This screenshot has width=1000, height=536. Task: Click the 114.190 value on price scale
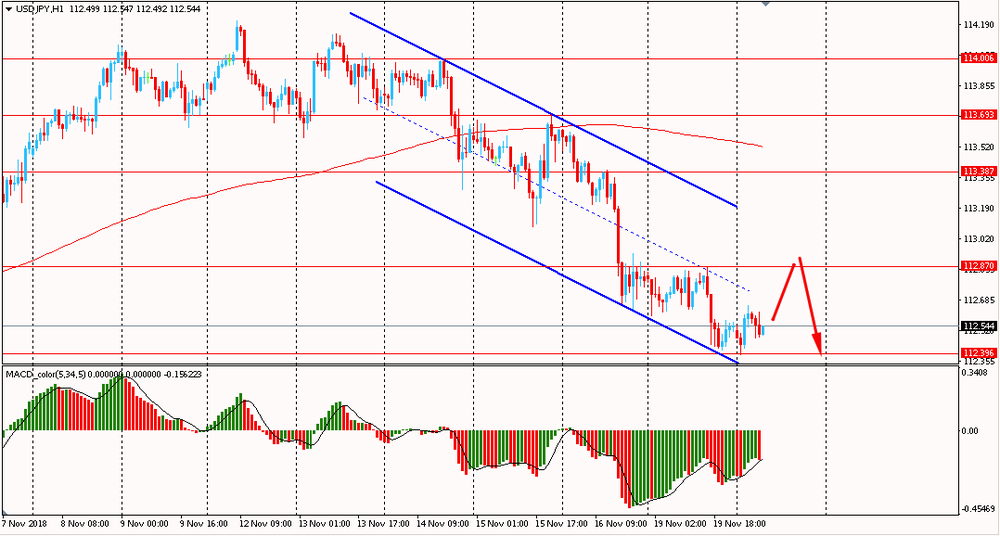click(x=979, y=26)
